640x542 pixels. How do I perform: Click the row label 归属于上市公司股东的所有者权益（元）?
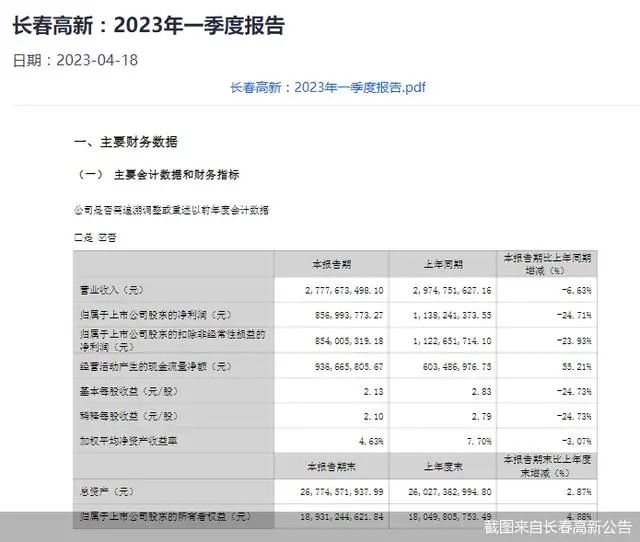click(x=166, y=516)
